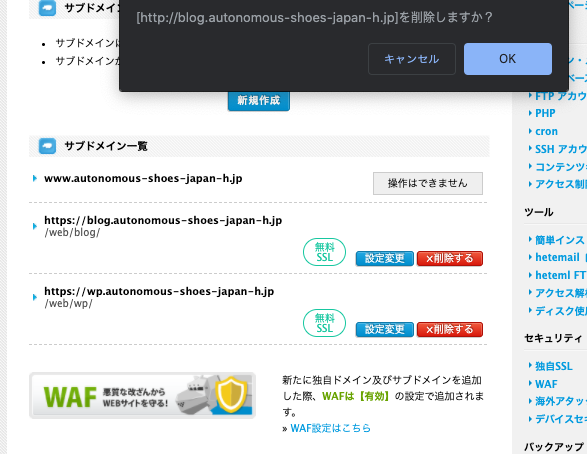The height and width of the screenshot is (454, 587).
Task: Open 設定変更 for blog subdomain
Action: point(384,258)
